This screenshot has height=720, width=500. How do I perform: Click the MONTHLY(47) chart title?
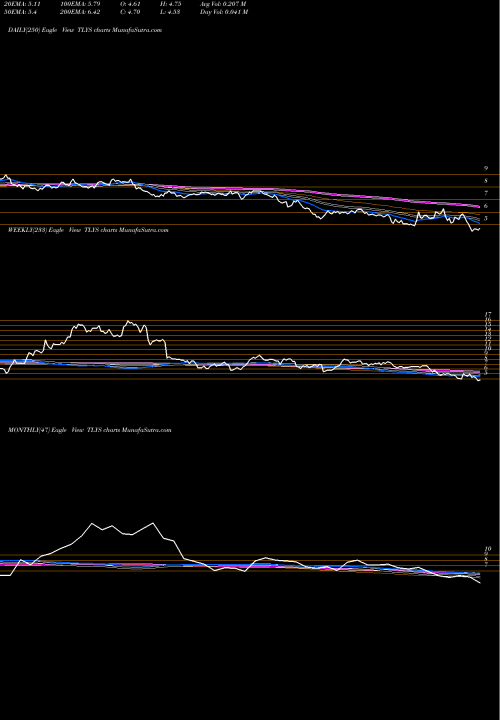(x=90, y=430)
